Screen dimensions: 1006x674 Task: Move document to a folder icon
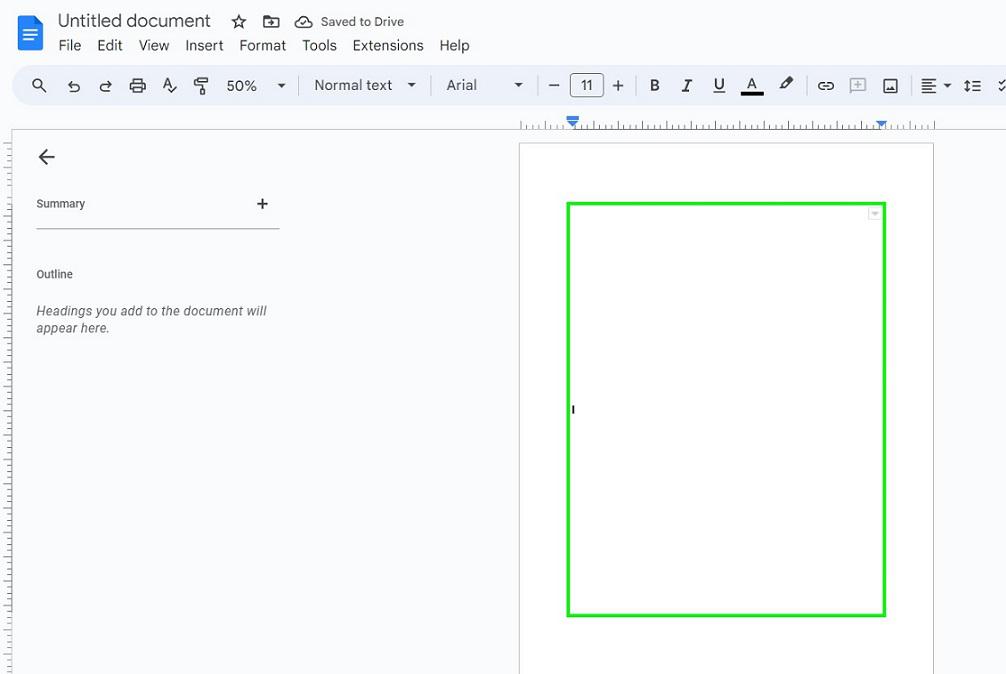[x=271, y=22]
